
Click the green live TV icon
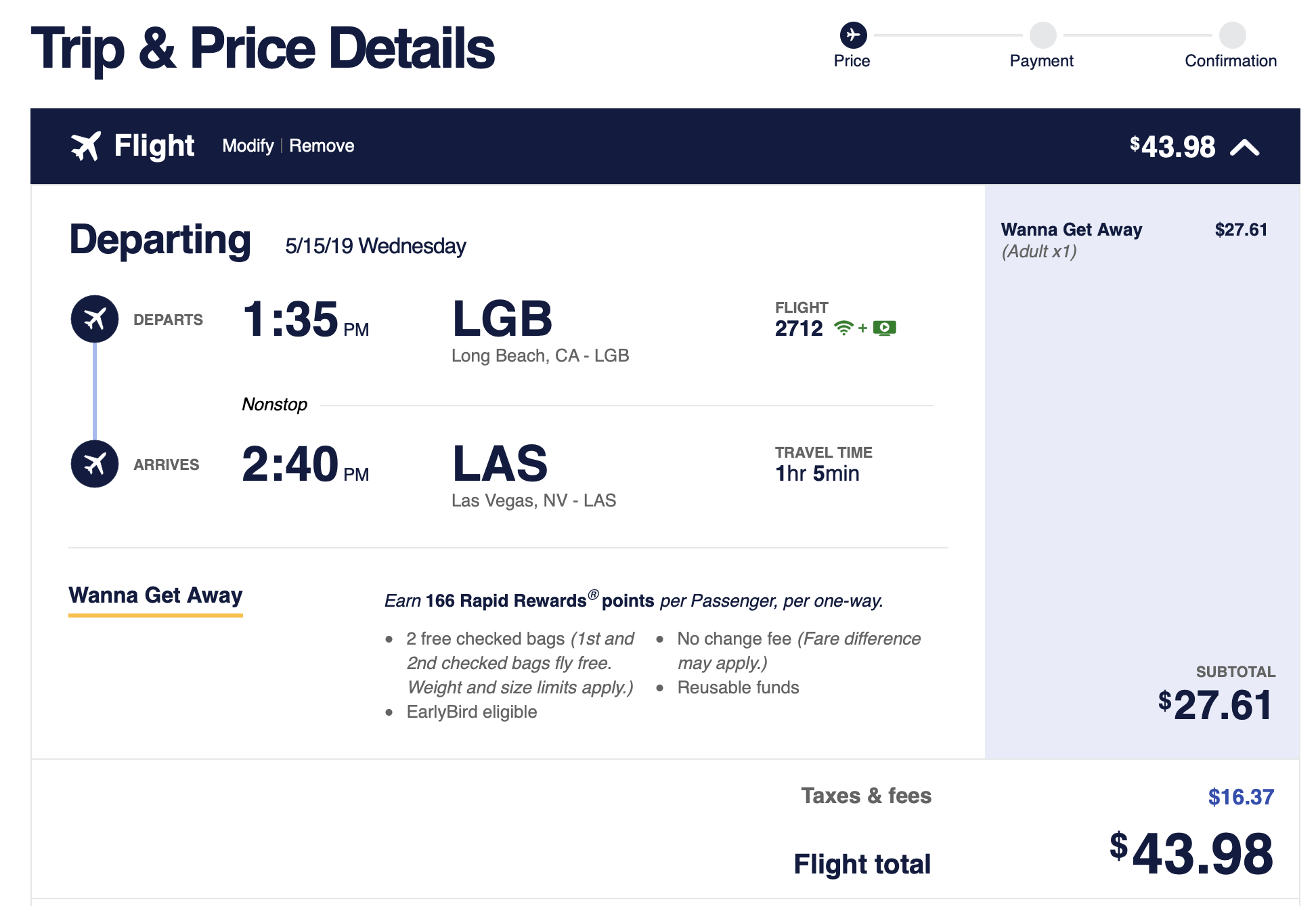click(884, 328)
